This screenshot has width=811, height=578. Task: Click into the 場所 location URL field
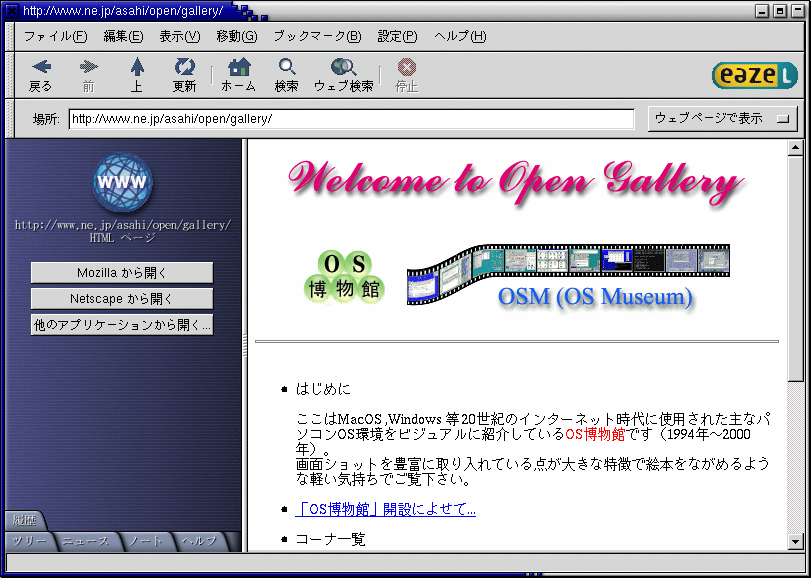click(350, 119)
